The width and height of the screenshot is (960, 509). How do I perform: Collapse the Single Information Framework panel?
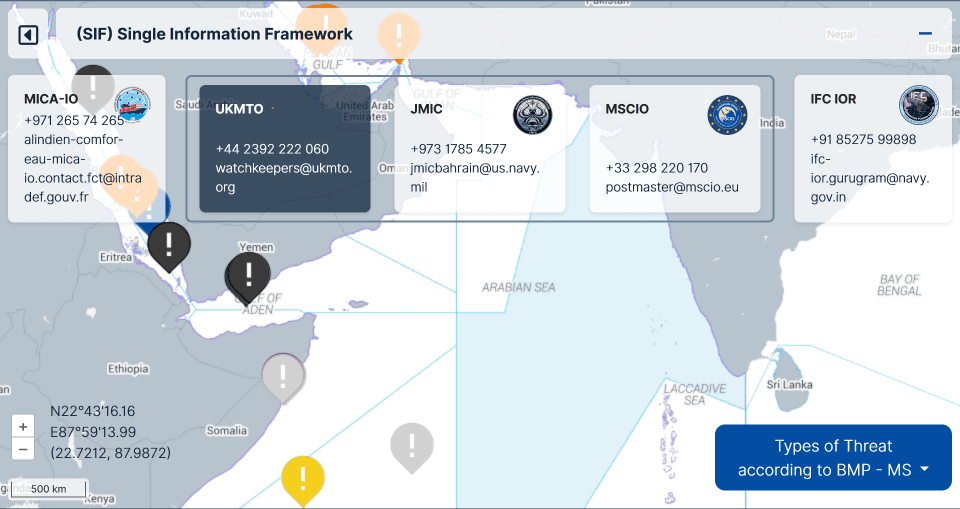pos(925,34)
